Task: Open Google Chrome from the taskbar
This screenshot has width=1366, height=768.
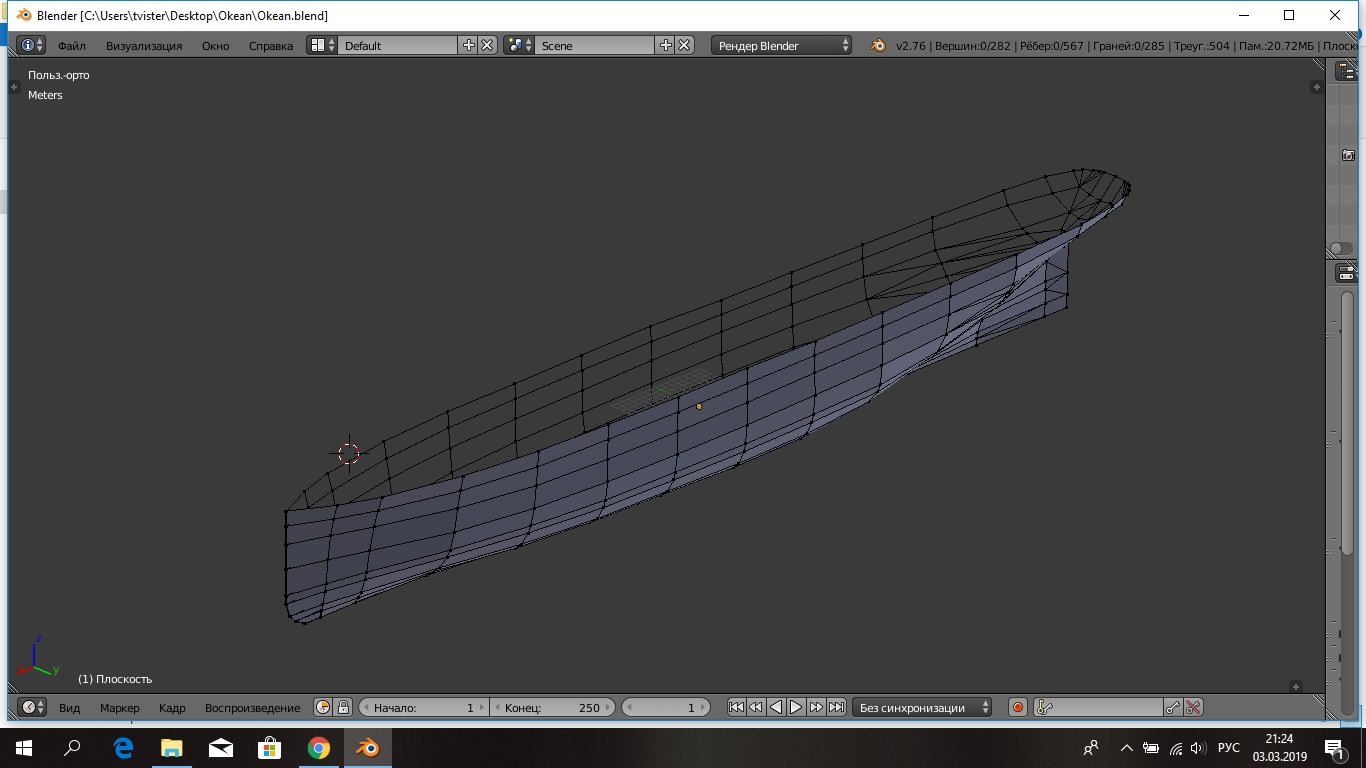Action: click(319, 747)
